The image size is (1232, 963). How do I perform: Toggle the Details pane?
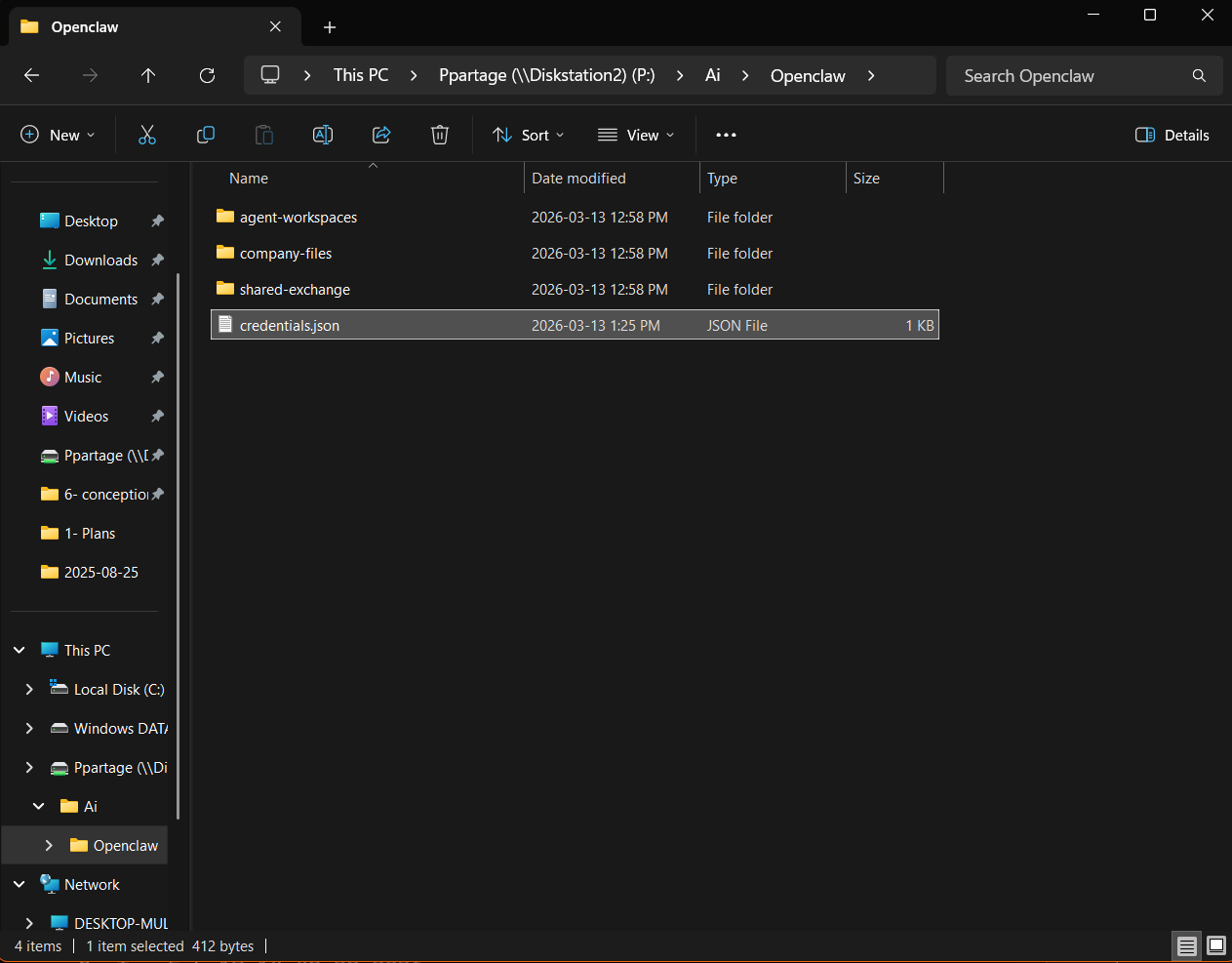coord(1172,135)
